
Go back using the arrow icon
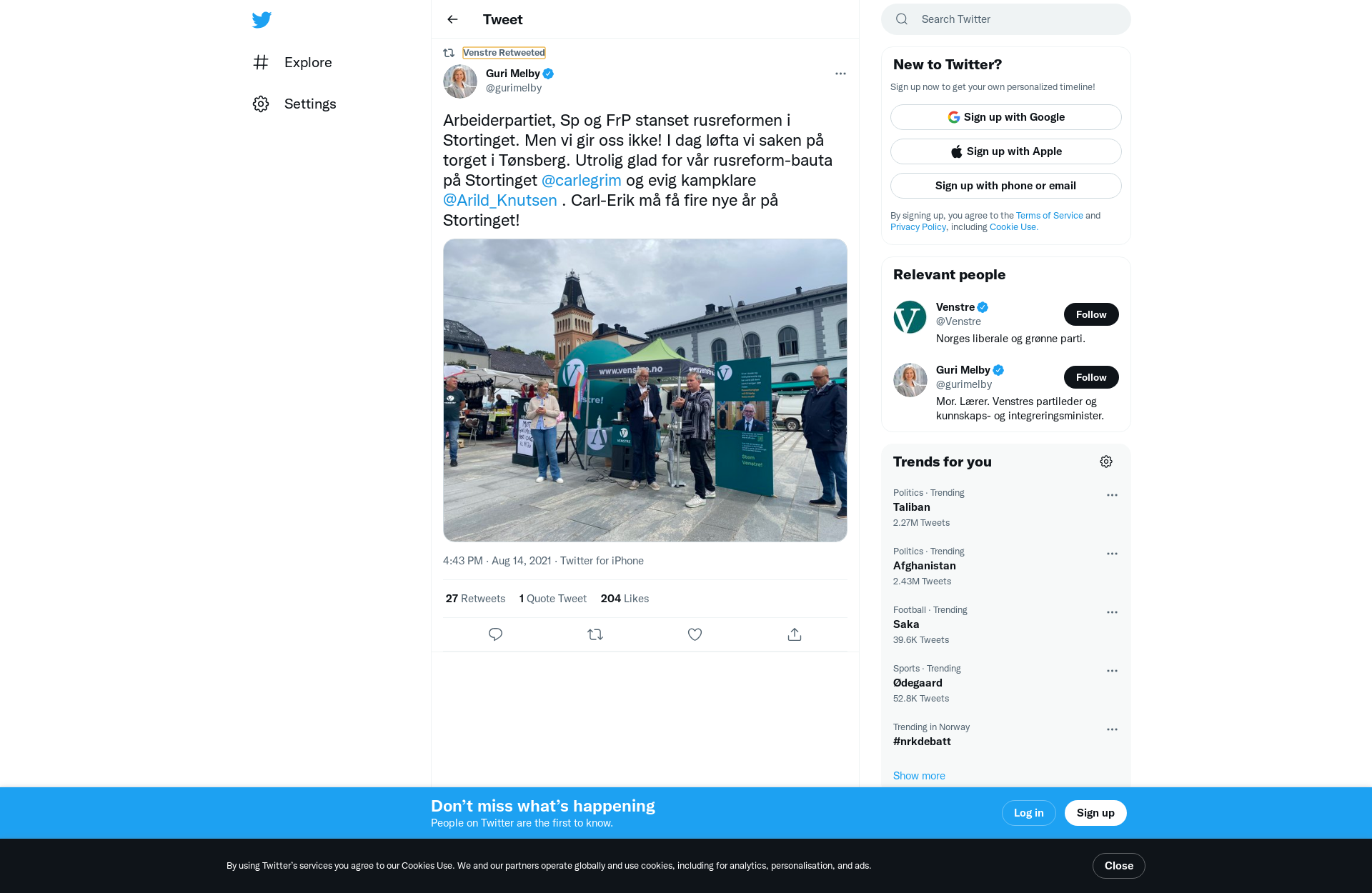point(452,19)
